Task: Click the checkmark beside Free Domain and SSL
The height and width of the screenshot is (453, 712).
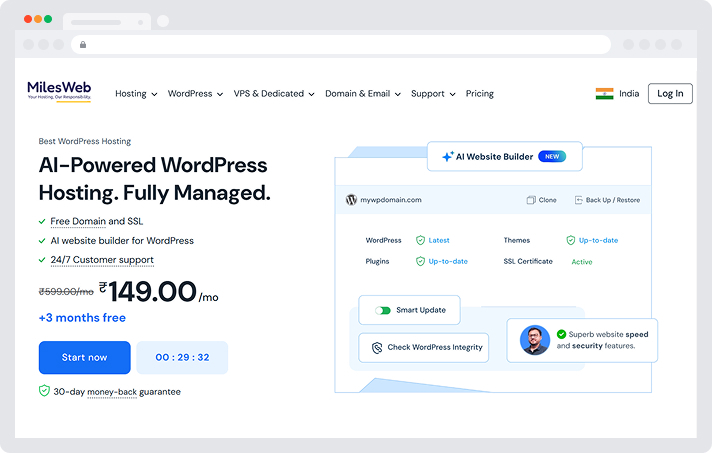Action: (x=42, y=222)
